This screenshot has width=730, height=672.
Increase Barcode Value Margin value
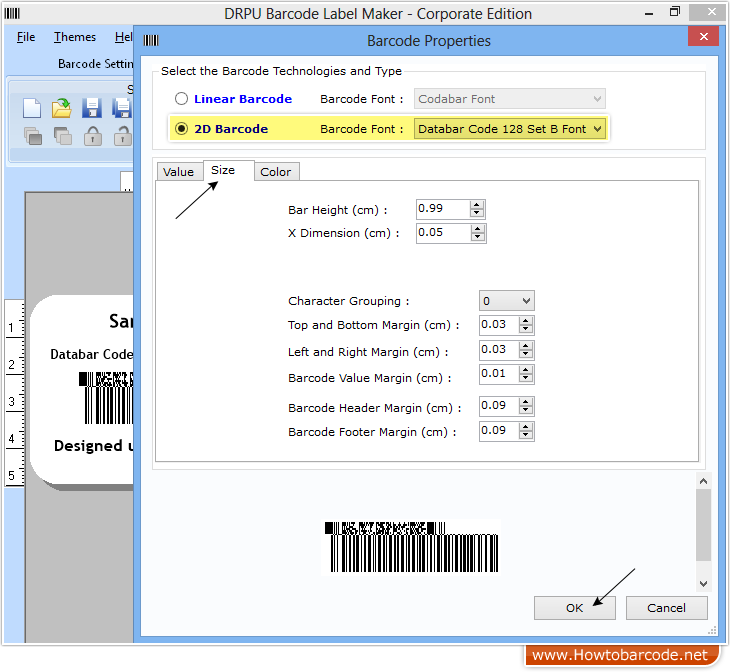(x=526, y=370)
